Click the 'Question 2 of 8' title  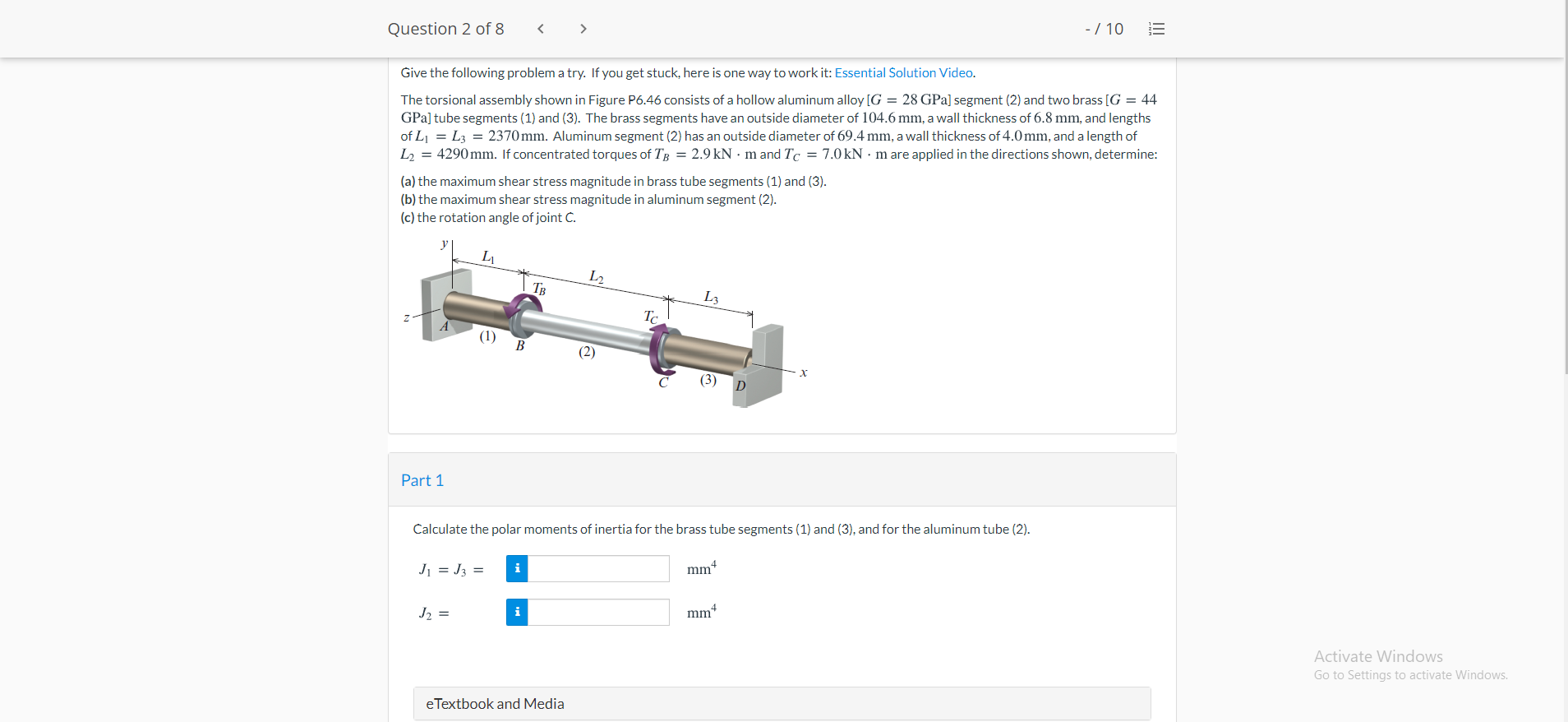[x=445, y=29]
